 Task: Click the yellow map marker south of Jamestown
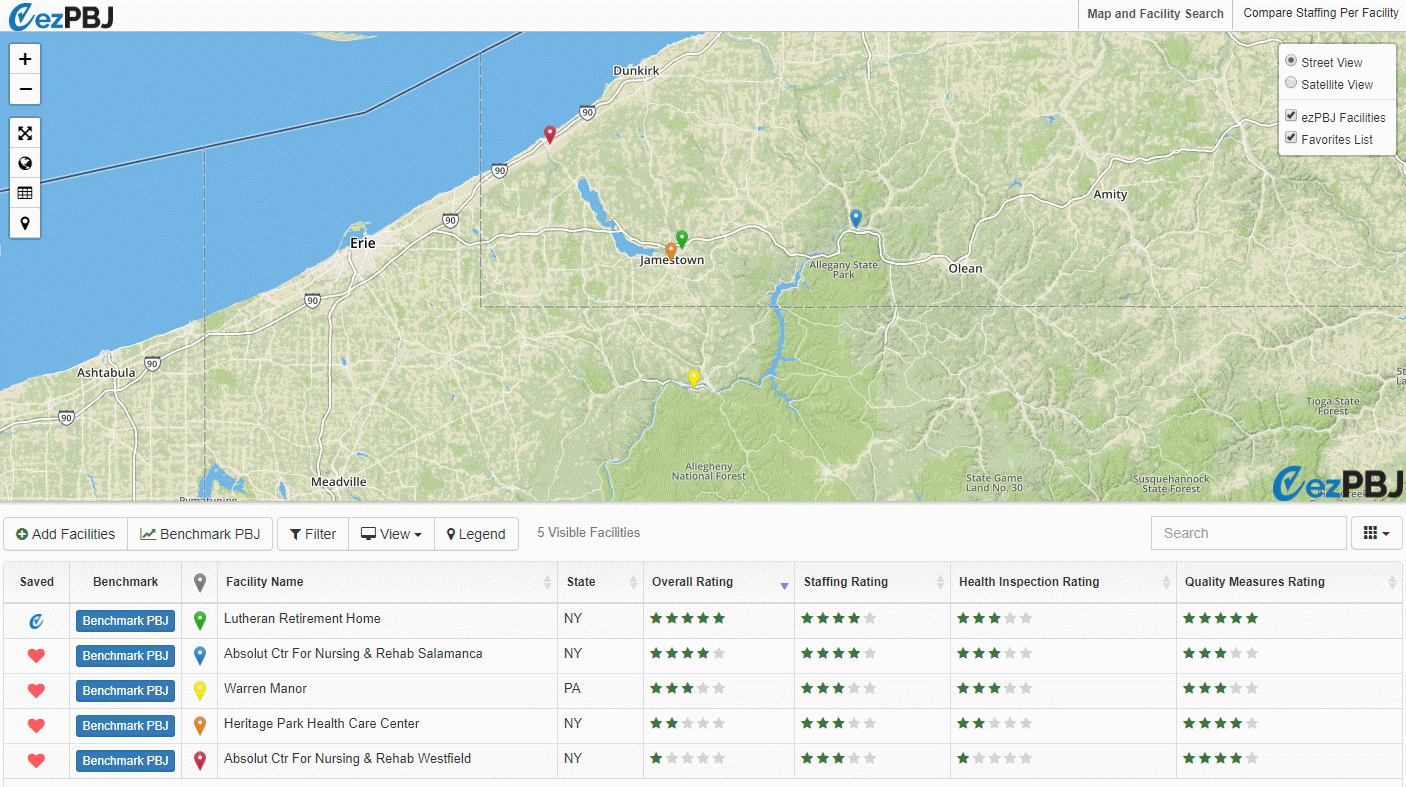693,378
